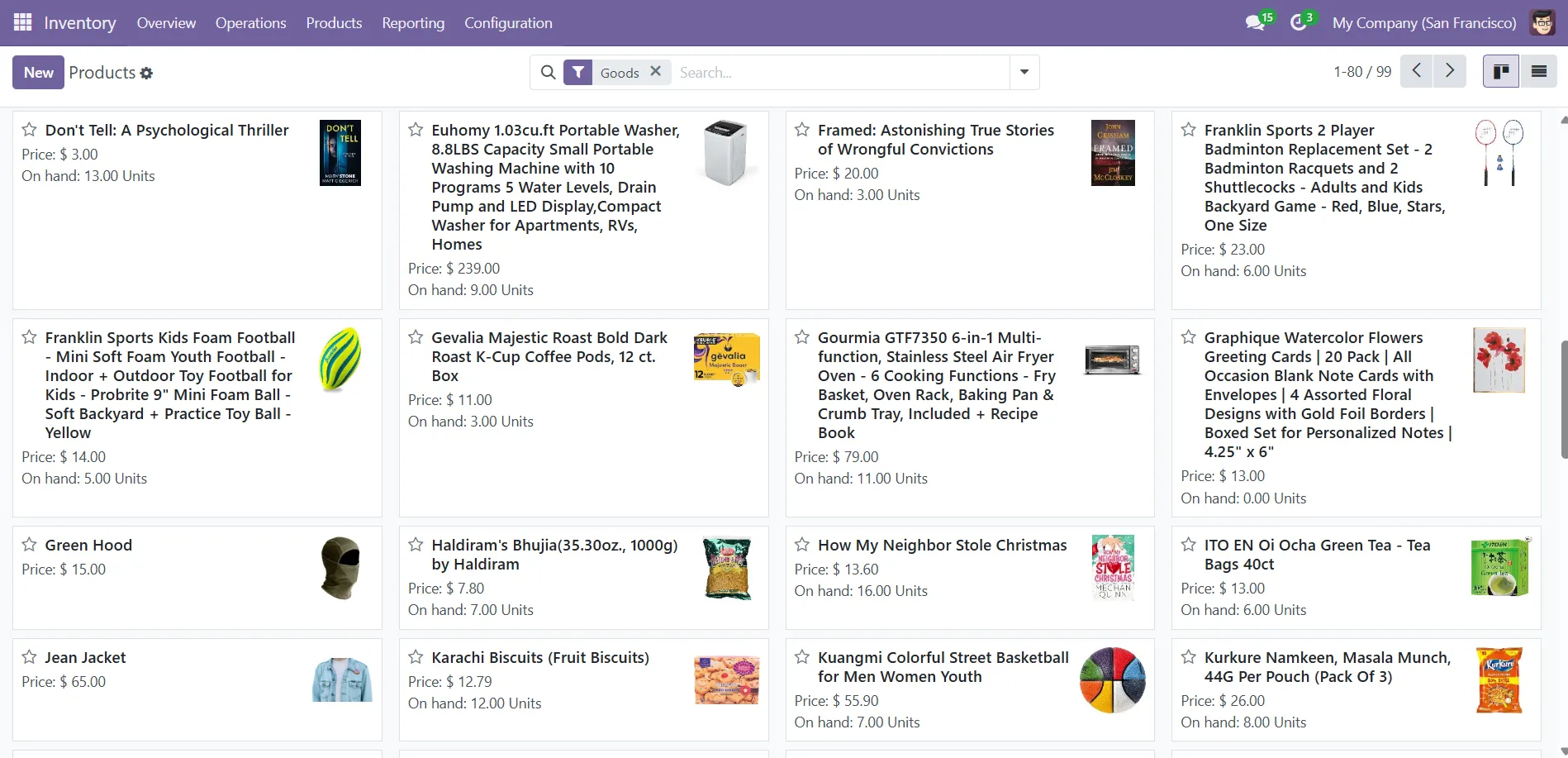Image resolution: width=1568 pixels, height=758 pixels.
Task: Open Jean Jacket product title
Action: [85, 657]
